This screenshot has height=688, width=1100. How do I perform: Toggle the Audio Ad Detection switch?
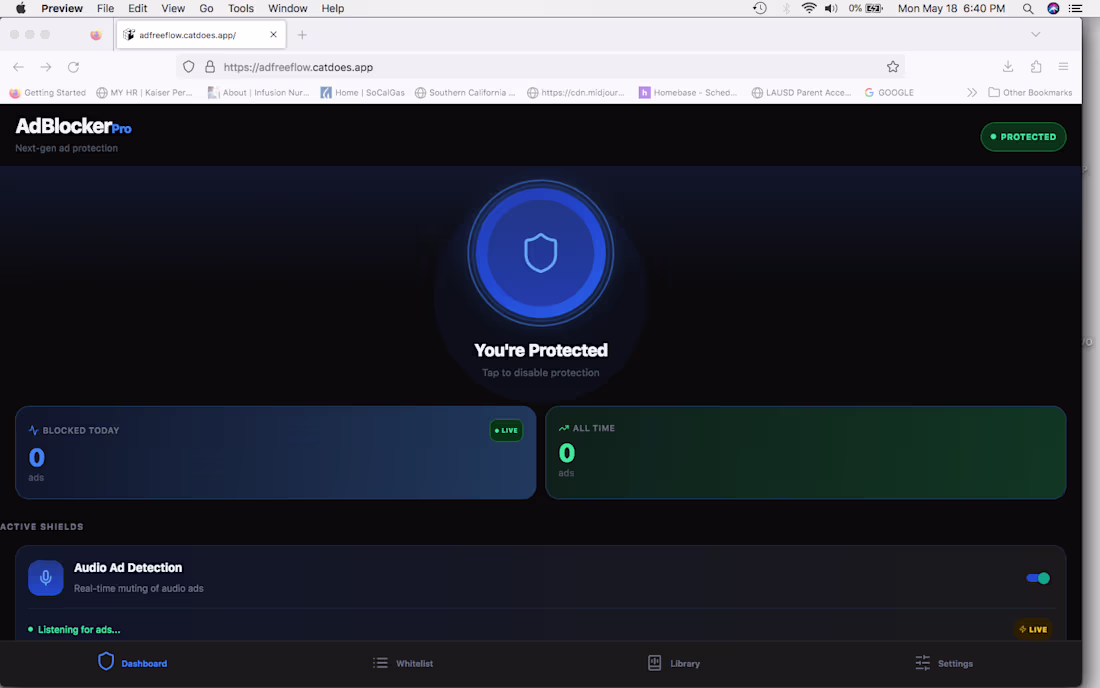1038,579
